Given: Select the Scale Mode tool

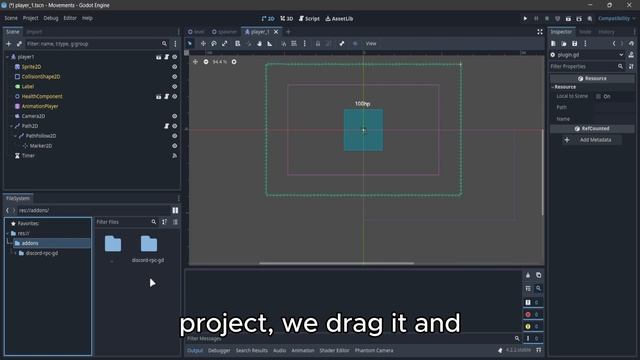Looking at the screenshot, I should (x=224, y=44).
